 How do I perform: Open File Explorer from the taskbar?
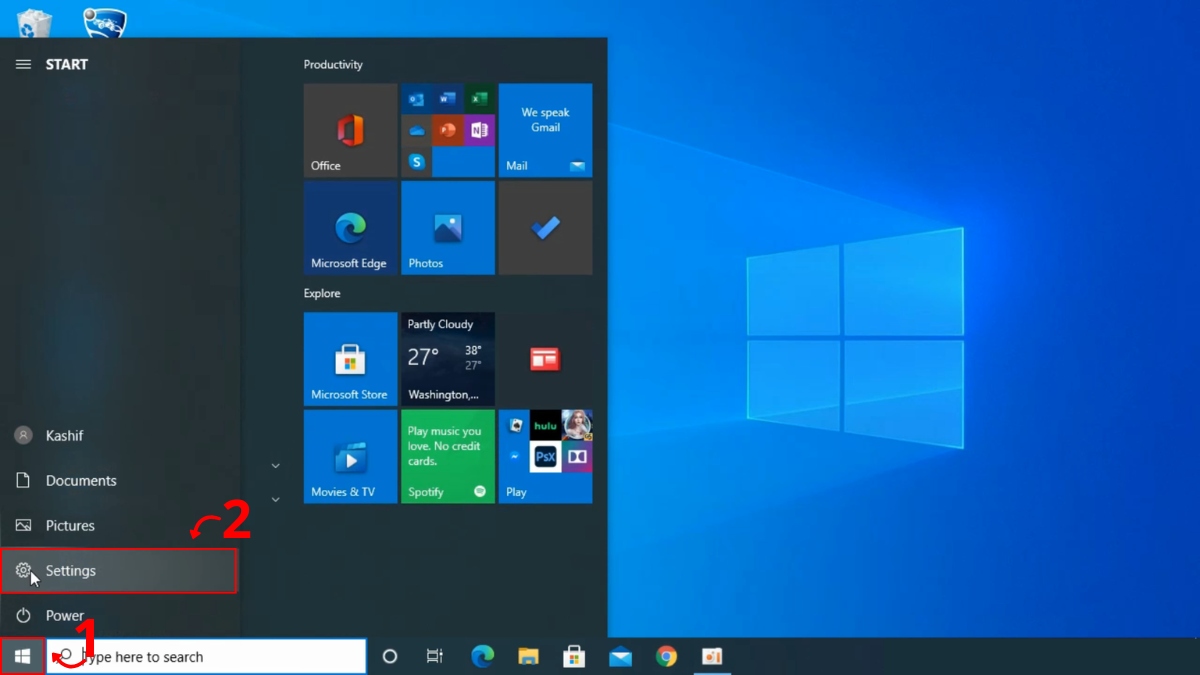pos(528,656)
